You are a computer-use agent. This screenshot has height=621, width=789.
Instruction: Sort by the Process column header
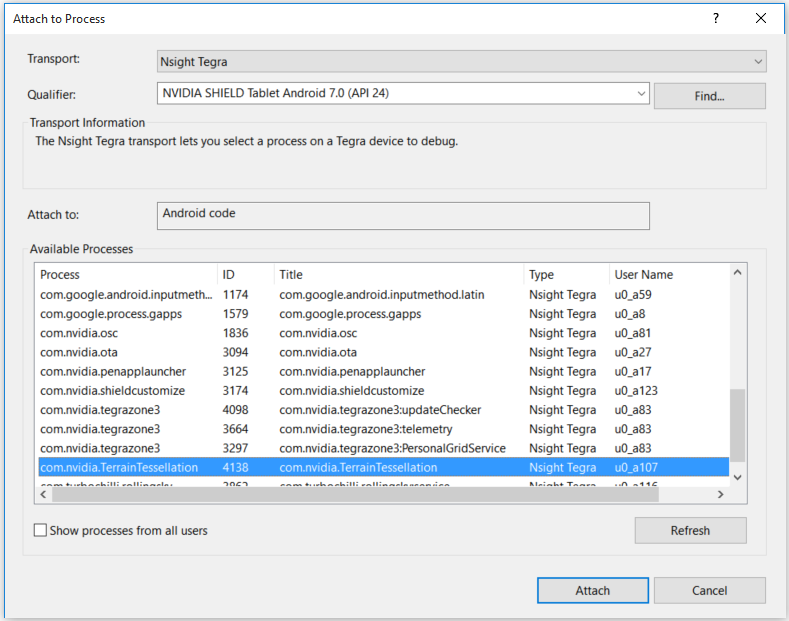pyautogui.click(x=128, y=275)
